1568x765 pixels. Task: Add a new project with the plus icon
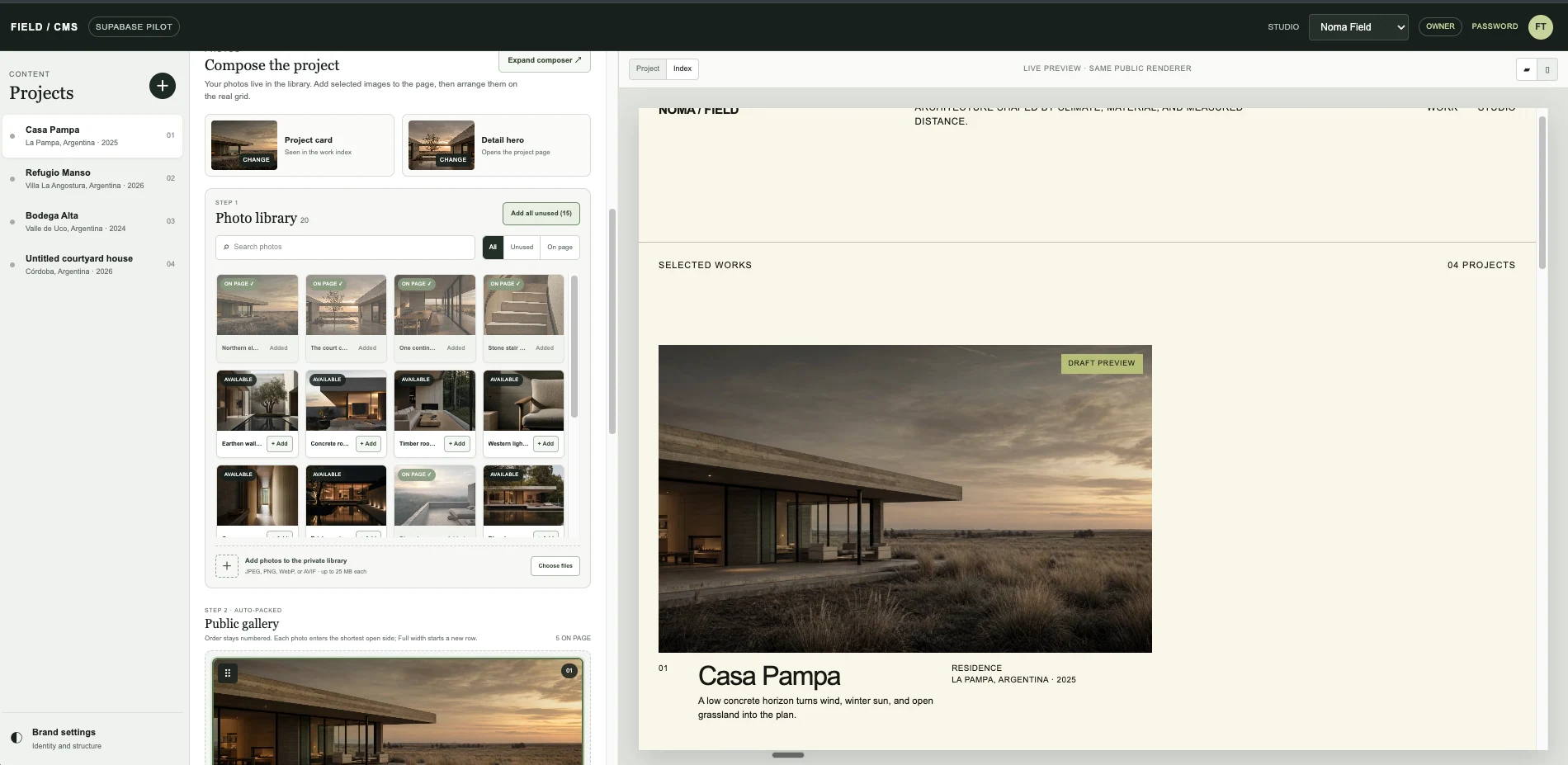(x=162, y=86)
